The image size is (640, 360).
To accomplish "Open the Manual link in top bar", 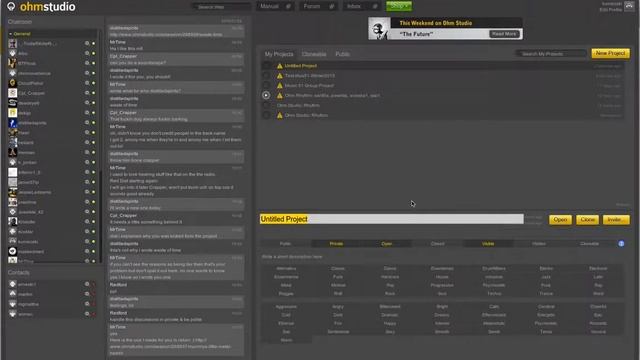I will point(269,6).
